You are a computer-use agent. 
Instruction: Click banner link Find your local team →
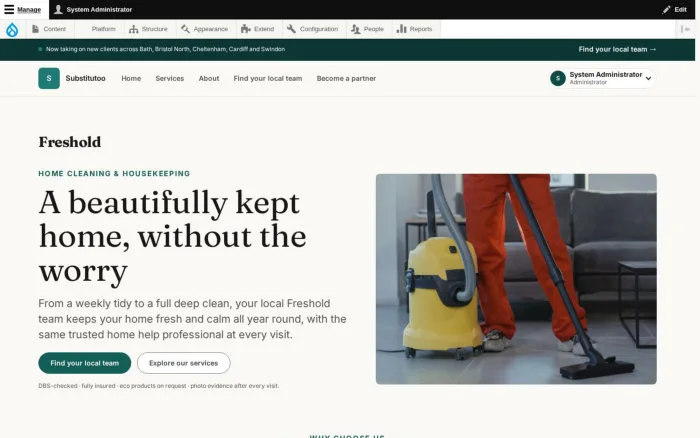(617, 49)
